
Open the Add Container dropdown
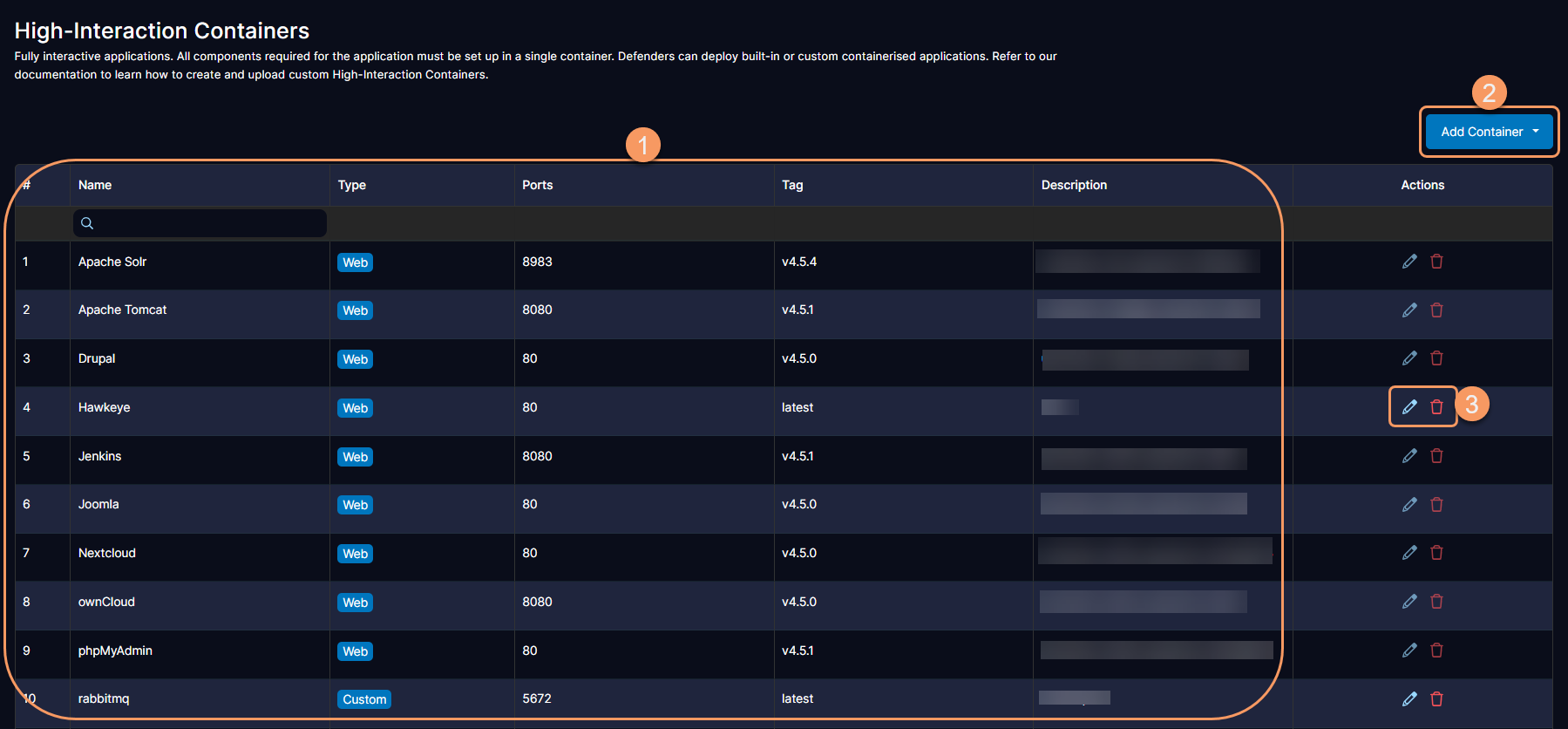(1489, 132)
